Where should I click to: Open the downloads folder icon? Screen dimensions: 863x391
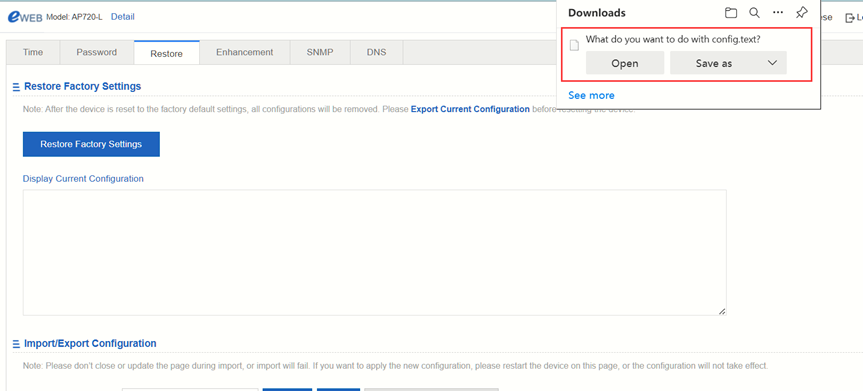tap(731, 13)
